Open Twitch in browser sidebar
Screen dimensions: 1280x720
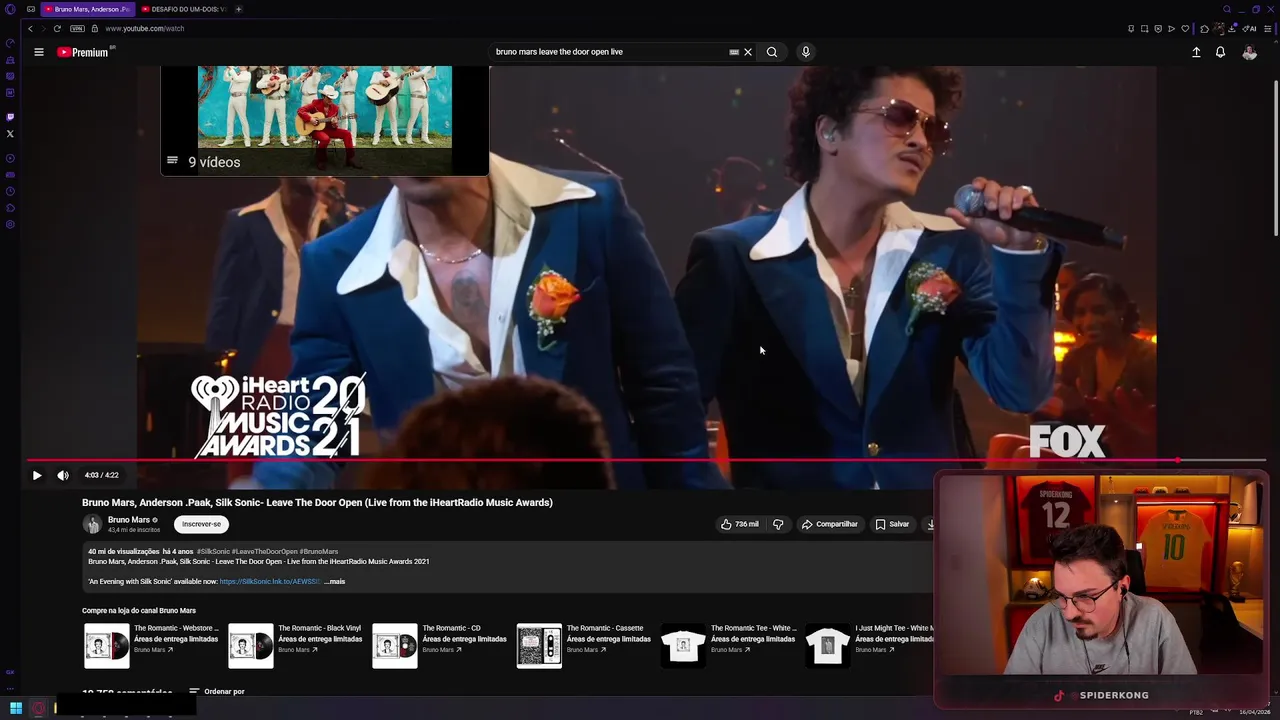(10, 117)
